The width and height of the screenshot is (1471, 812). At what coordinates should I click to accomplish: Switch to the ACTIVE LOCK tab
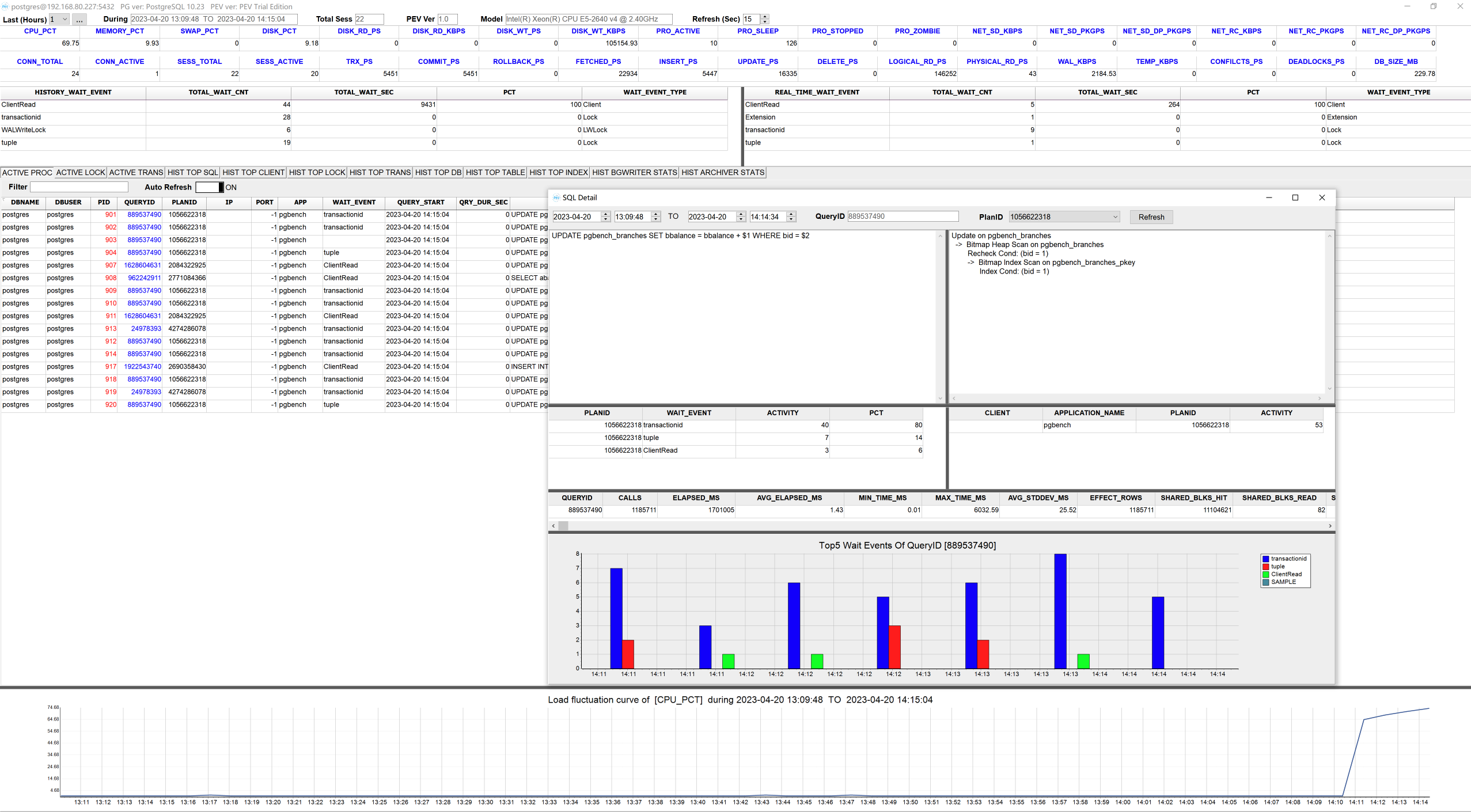[x=80, y=172]
